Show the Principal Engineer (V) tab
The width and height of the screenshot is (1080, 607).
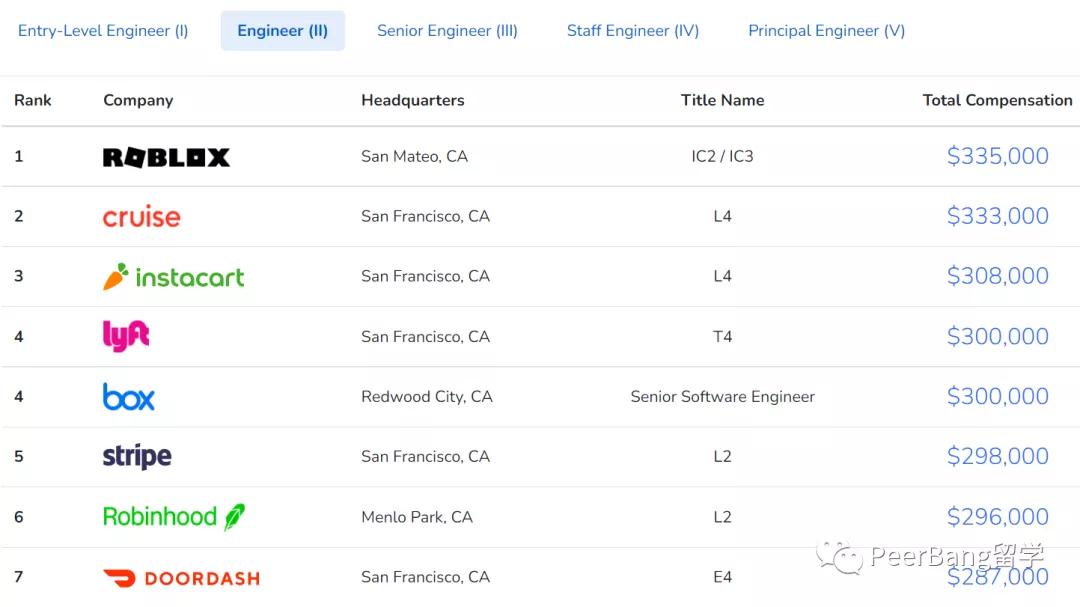[826, 31]
